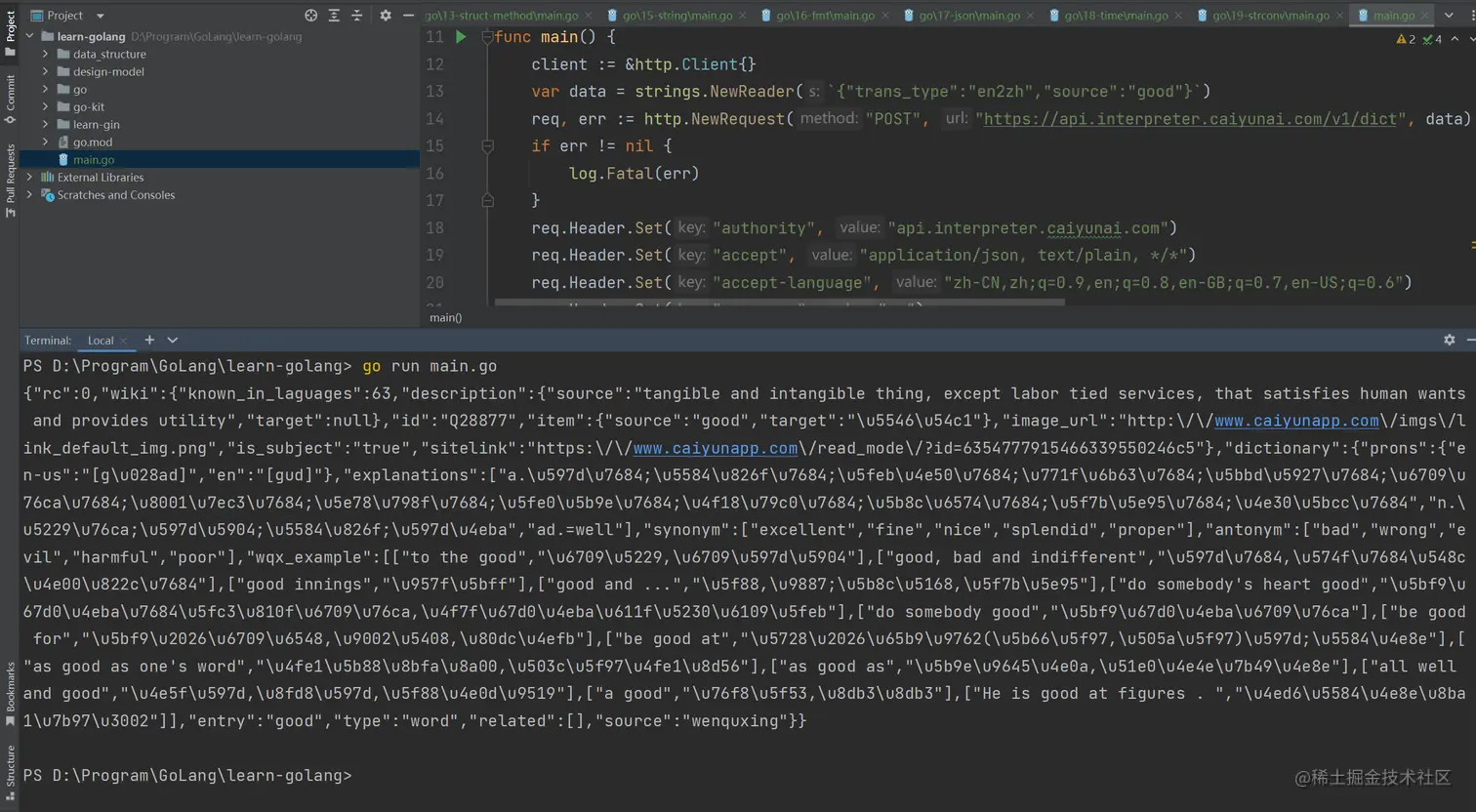Image resolution: width=1476 pixels, height=812 pixels.
Task: Fold the func main block at line 11
Action: pyautogui.click(x=487, y=37)
